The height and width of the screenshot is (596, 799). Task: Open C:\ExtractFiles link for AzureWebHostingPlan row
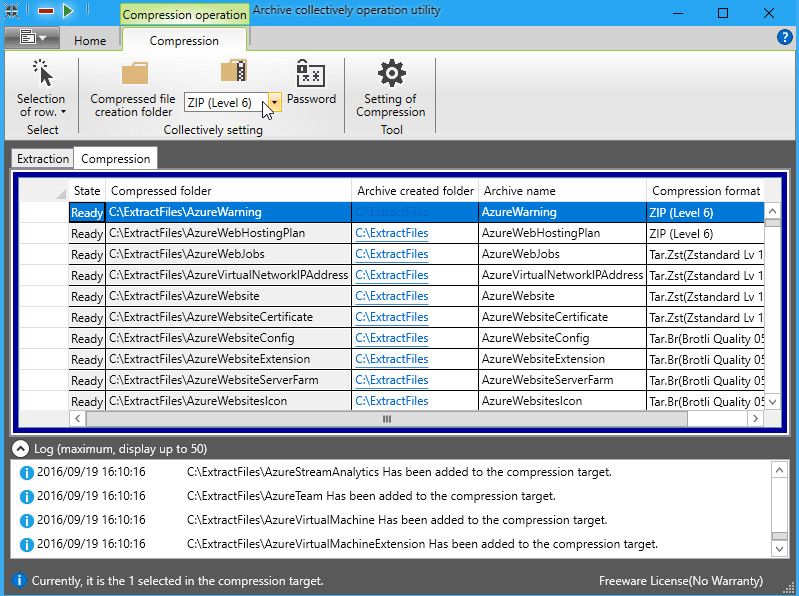pos(392,233)
